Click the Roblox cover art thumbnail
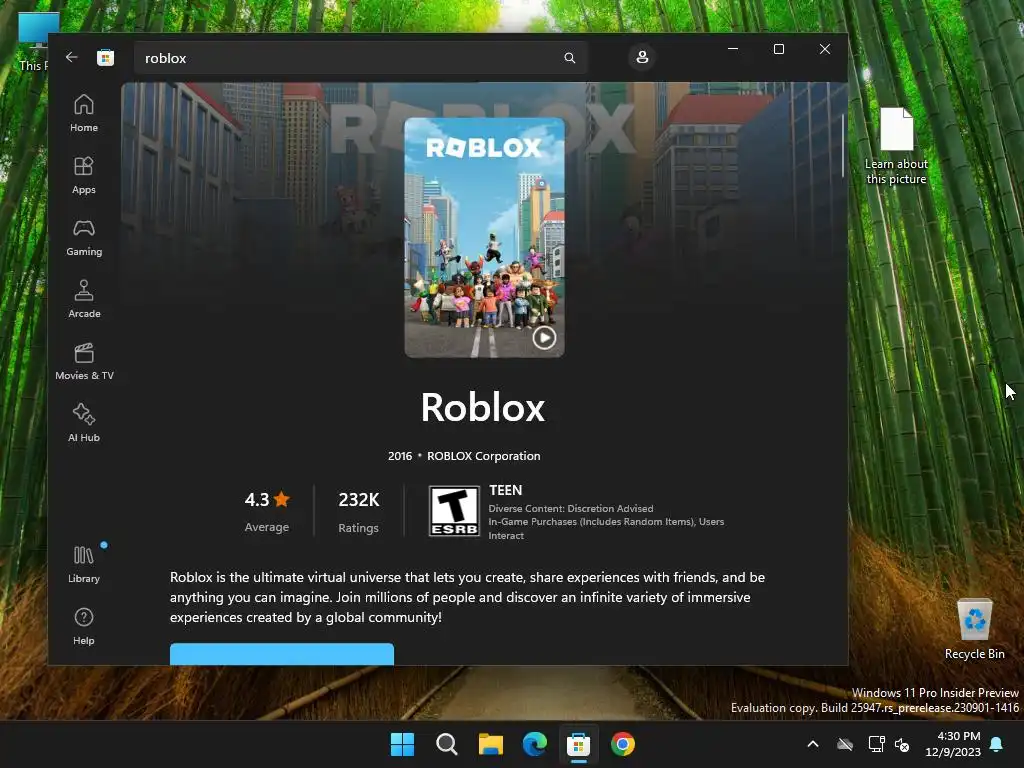This screenshot has height=768, width=1024. coord(484,238)
